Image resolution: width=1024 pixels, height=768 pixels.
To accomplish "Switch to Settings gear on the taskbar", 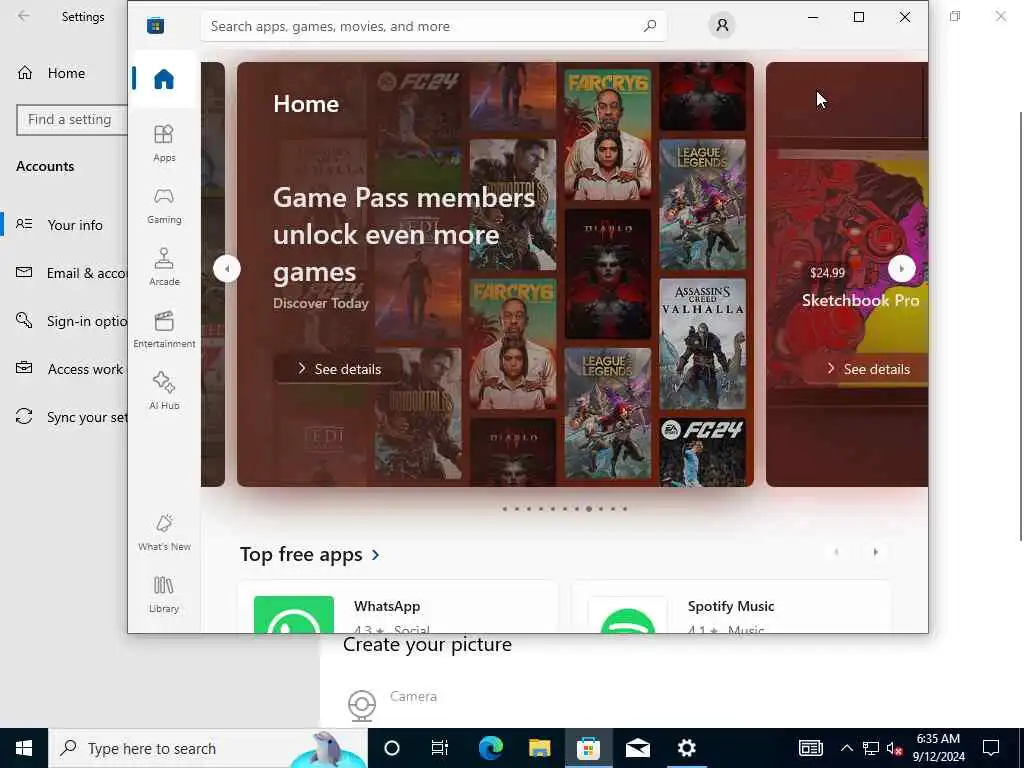I will [x=686, y=748].
